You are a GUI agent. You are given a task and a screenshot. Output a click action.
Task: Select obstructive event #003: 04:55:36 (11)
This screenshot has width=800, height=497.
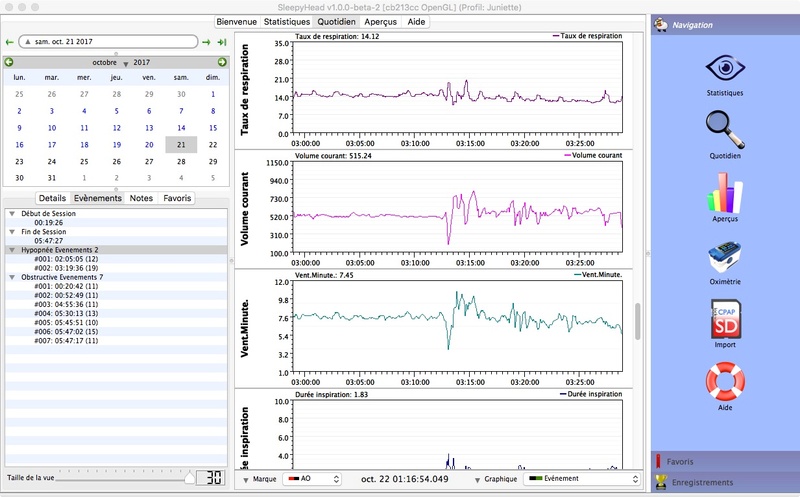(66, 305)
